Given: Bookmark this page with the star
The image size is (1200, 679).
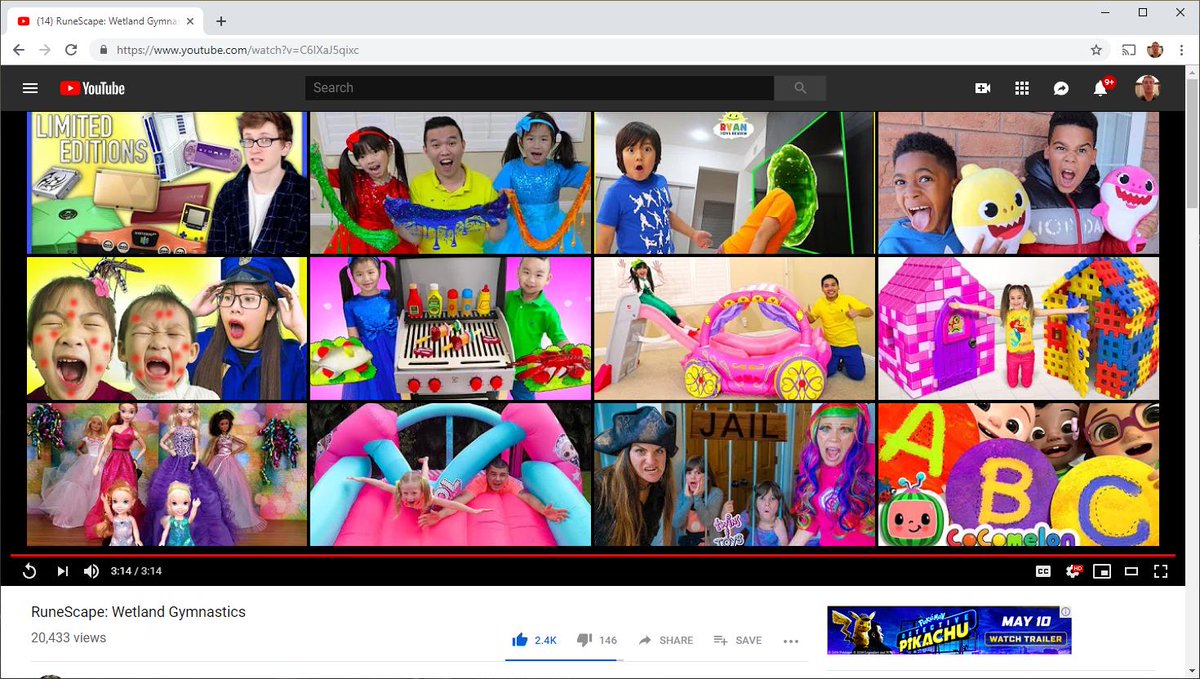Looking at the screenshot, I should point(1096,49).
